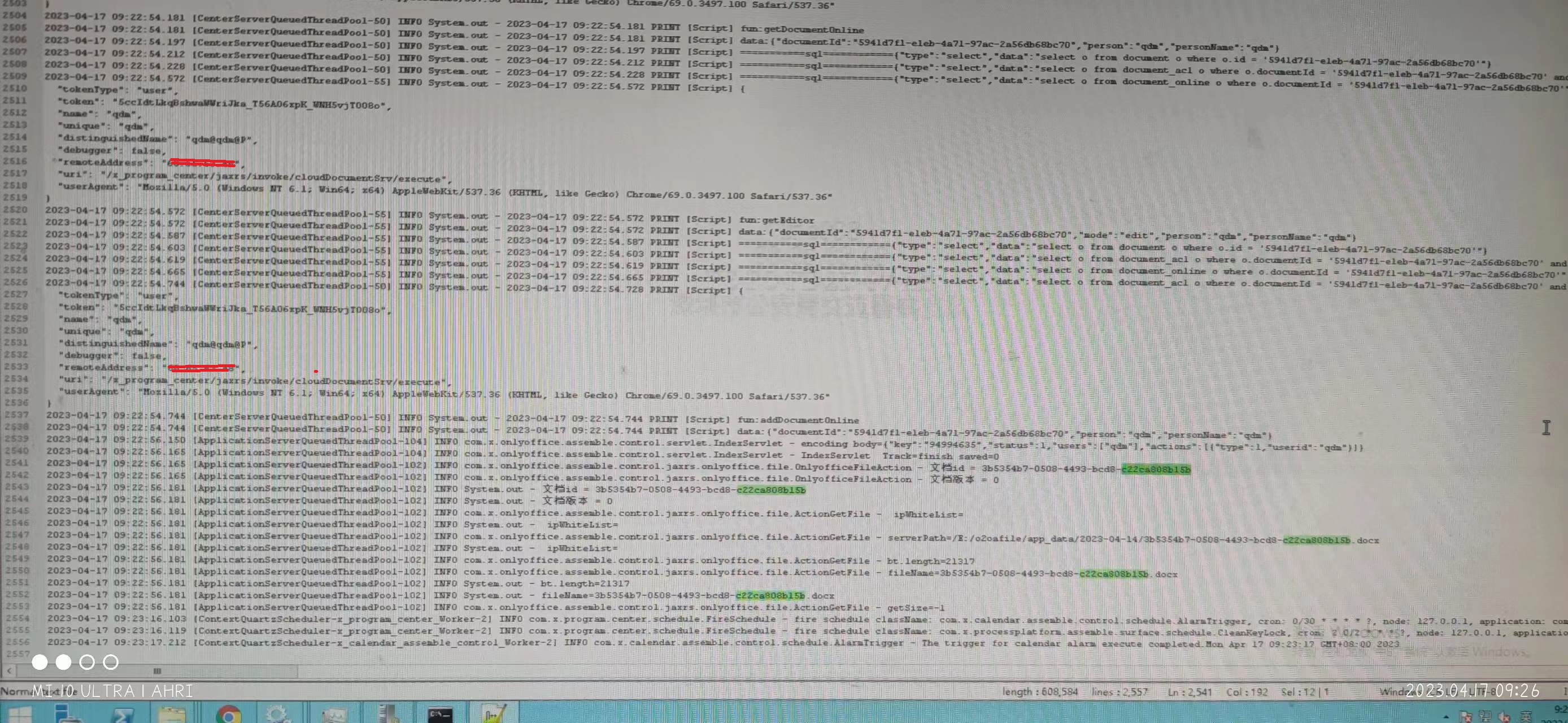The width and height of the screenshot is (1568, 723).
Task: Click the horizontal scrollbar thumb
Action: [157, 670]
